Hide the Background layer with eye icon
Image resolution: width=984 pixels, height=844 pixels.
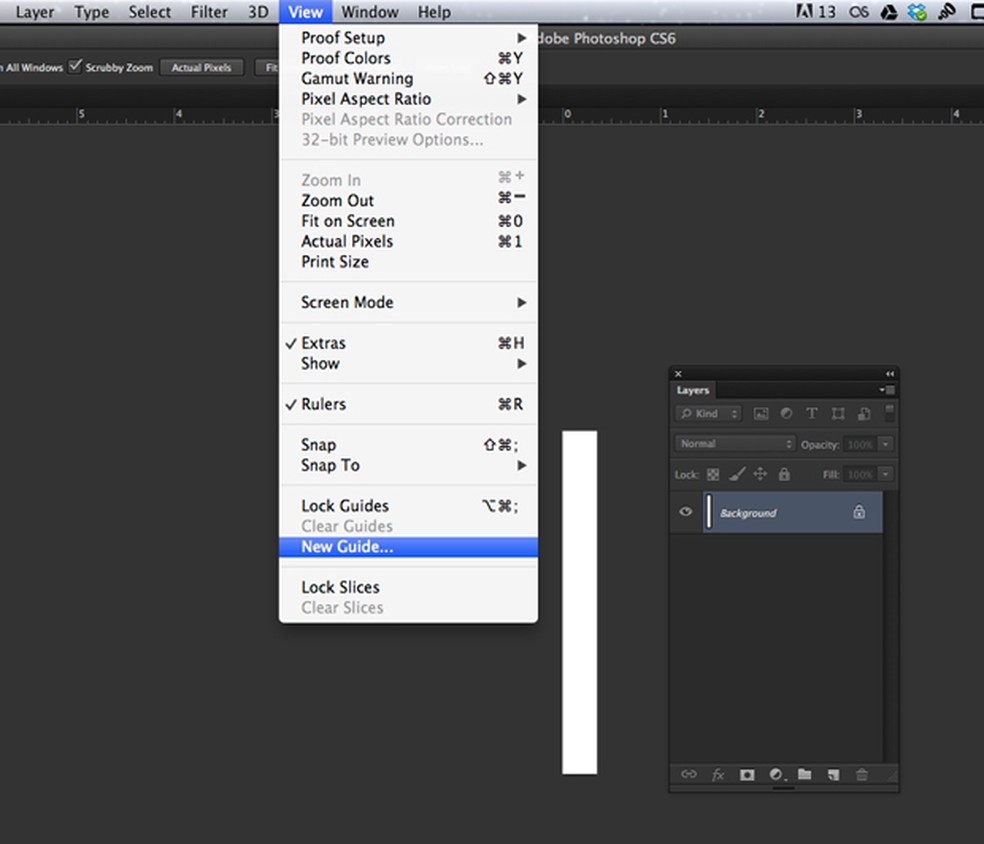point(686,512)
